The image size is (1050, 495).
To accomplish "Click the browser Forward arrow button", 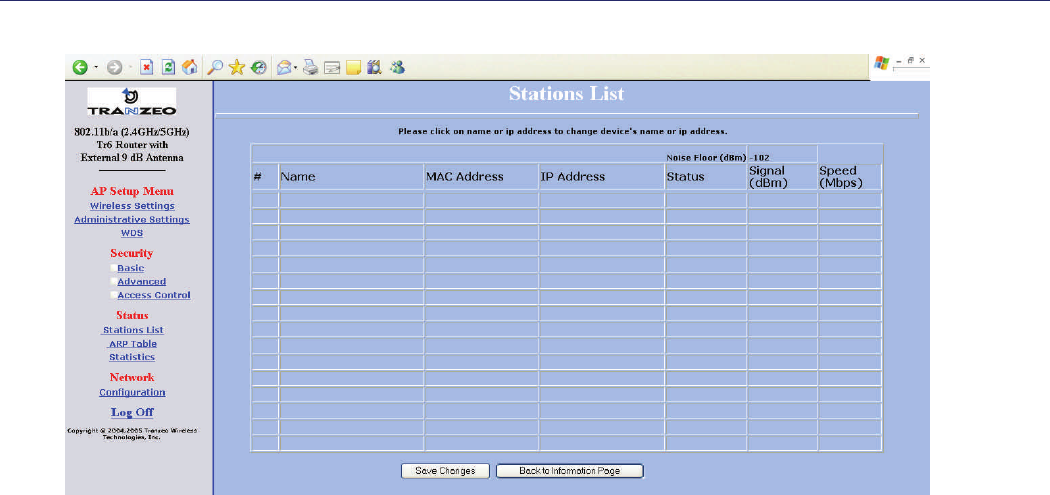I will 115,67.
